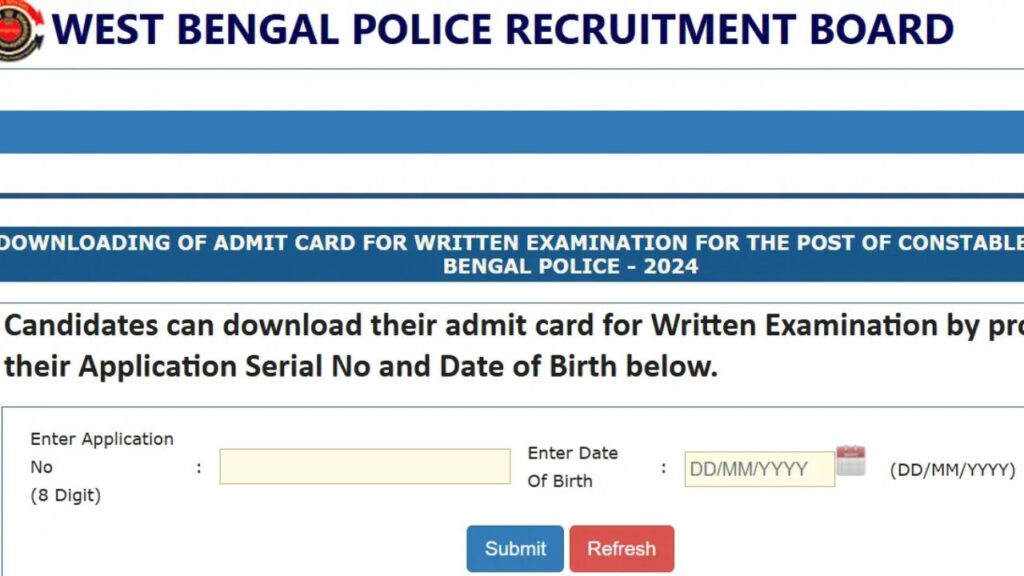The height and width of the screenshot is (576, 1024).
Task: Click the 'Enter Date Of Birth' label
Action: click(x=572, y=467)
